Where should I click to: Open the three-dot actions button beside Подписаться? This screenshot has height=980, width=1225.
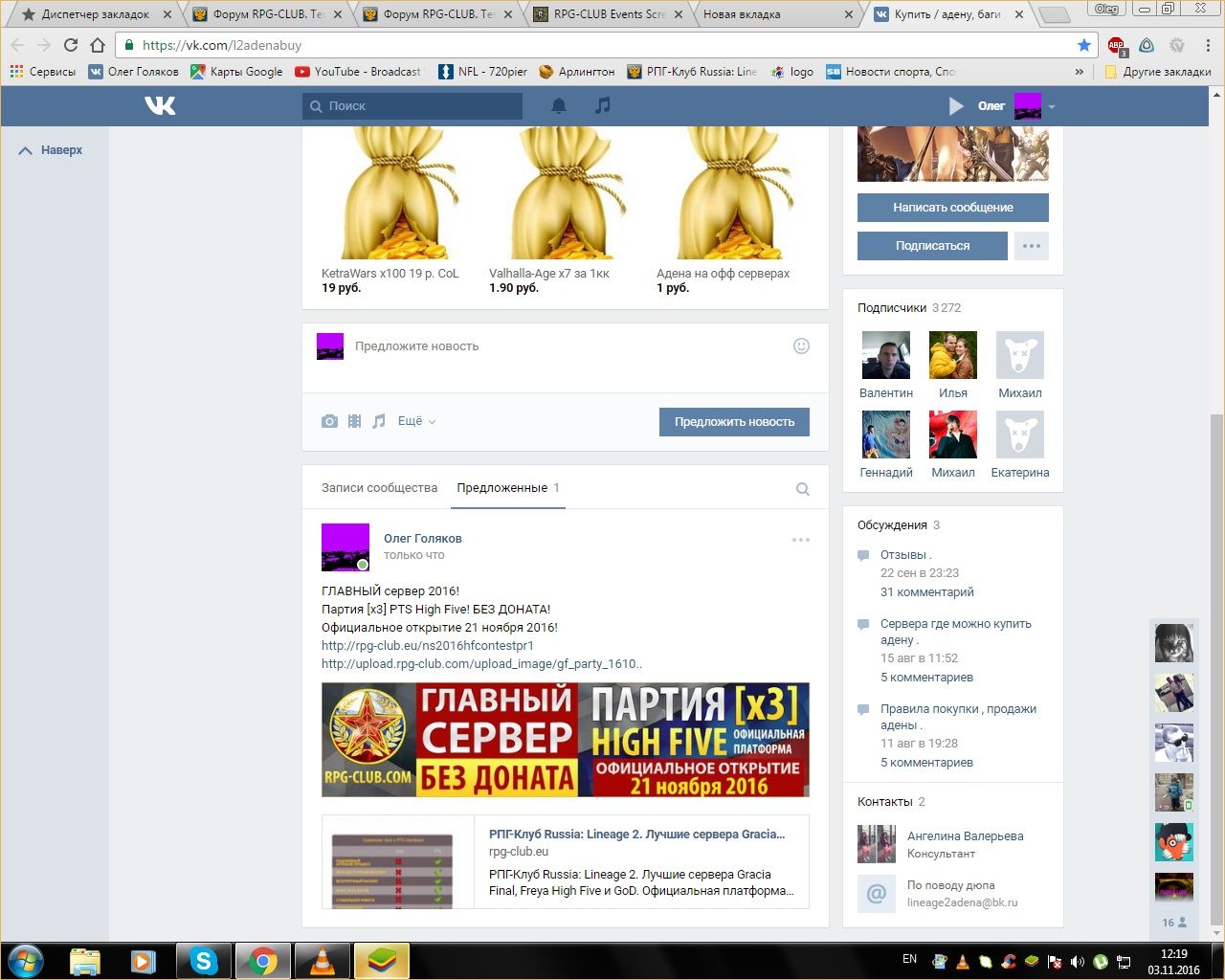point(1031,246)
